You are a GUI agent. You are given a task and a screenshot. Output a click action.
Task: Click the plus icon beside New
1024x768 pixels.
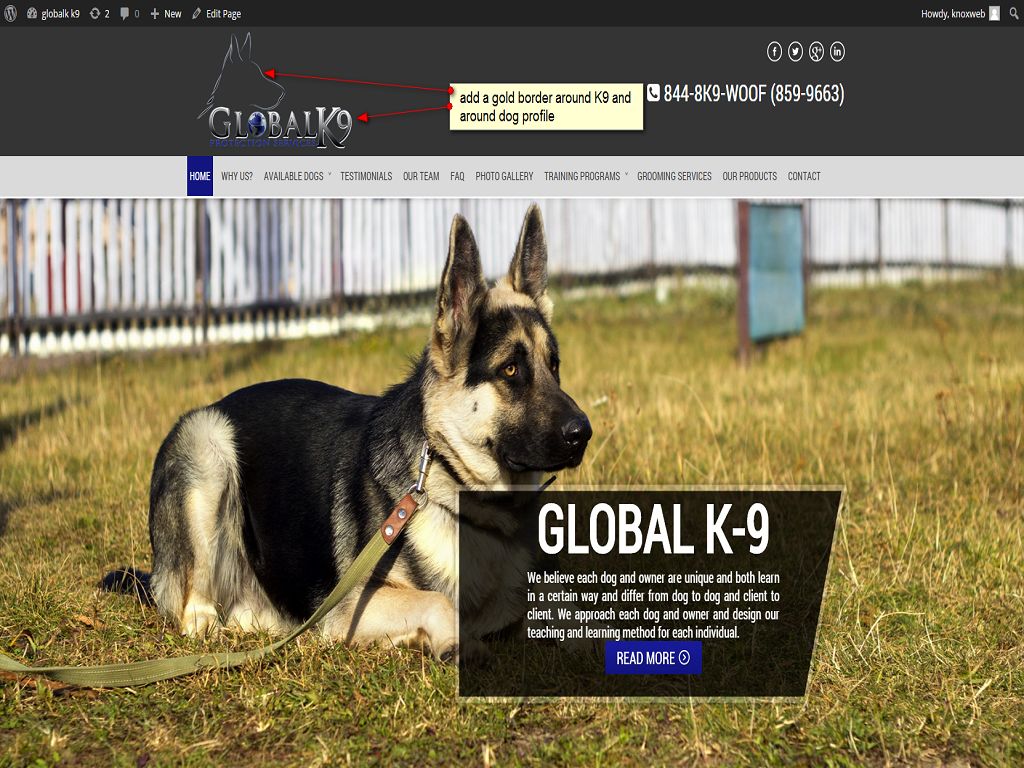click(155, 14)
